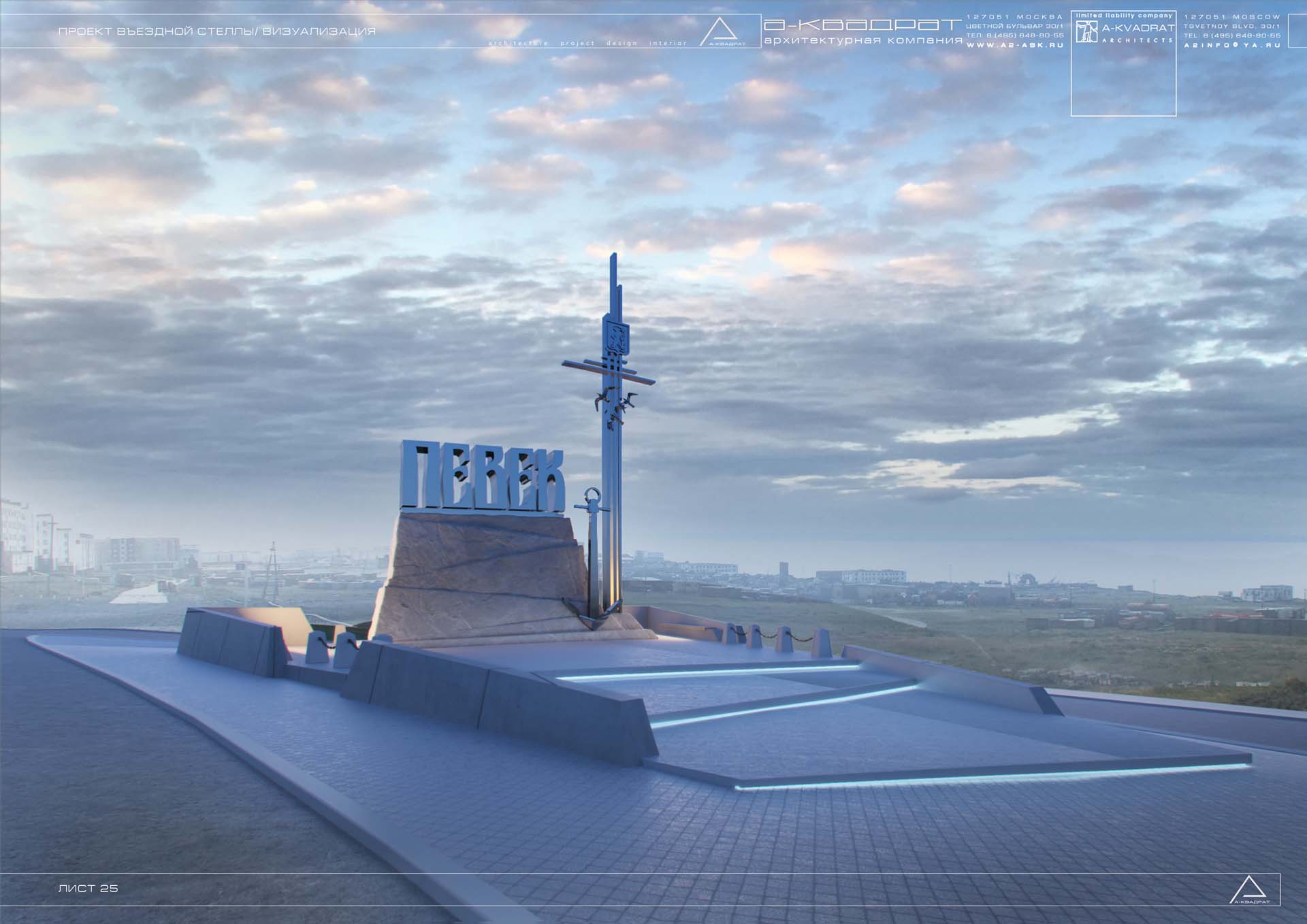Screen dimensions: 1307x924
Task: Select the 127051 MOSCOW address line
Action: [x=1232, y=16]
